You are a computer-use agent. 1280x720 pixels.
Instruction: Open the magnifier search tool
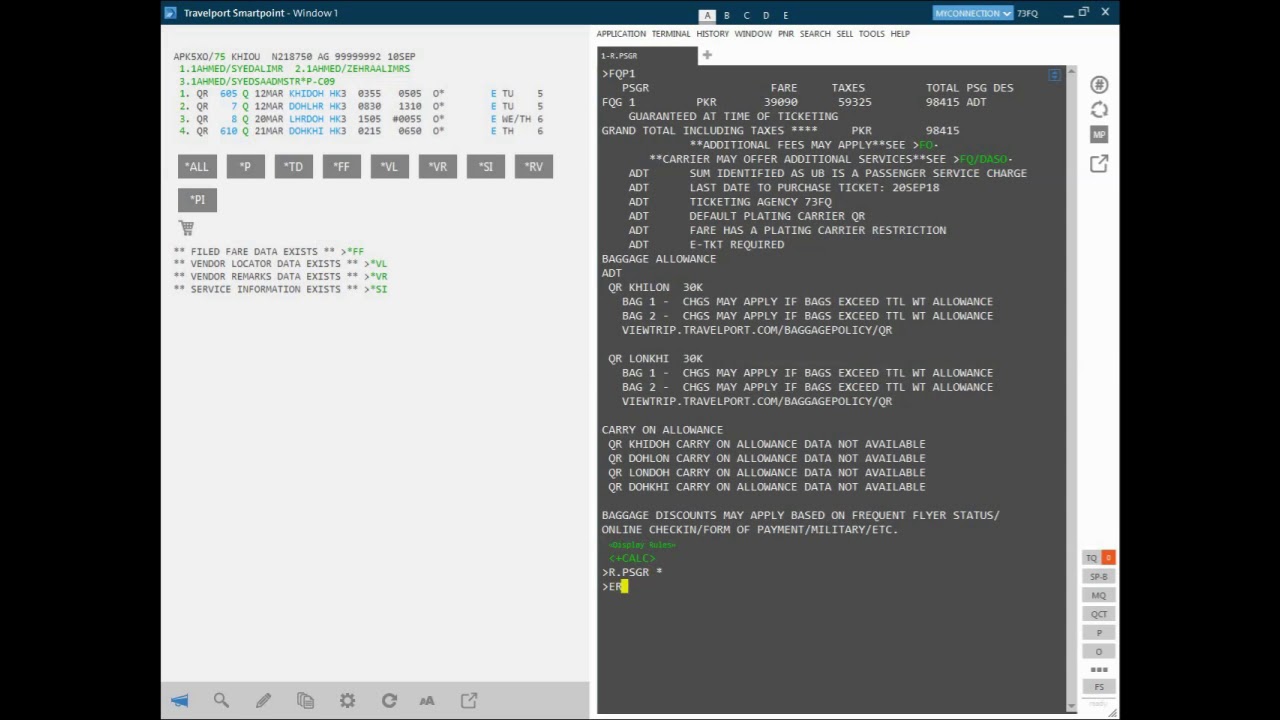click(221, 701)
